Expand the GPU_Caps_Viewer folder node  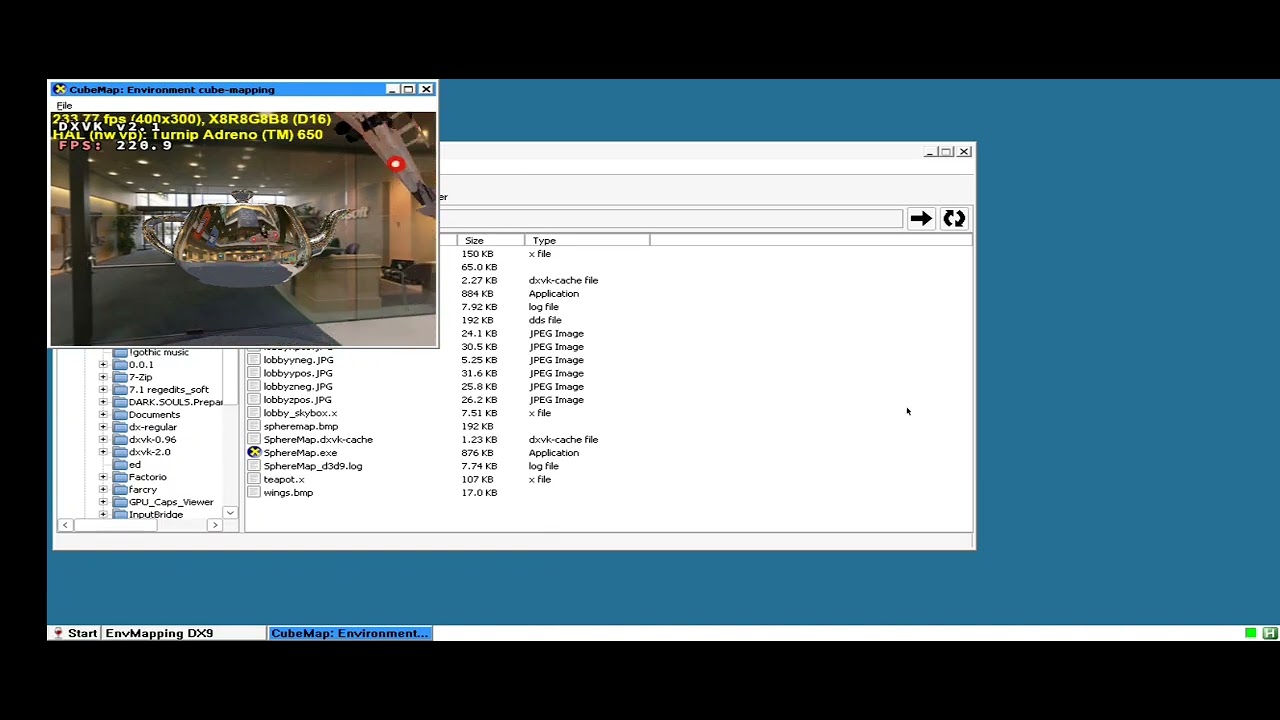(x=103, y=502)
